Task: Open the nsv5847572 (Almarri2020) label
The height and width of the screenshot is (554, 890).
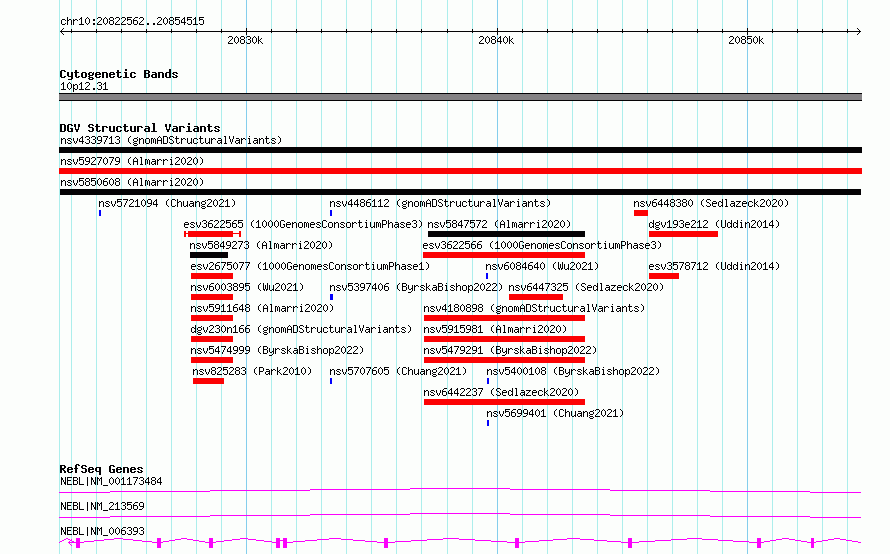Action: pos(499,224)
